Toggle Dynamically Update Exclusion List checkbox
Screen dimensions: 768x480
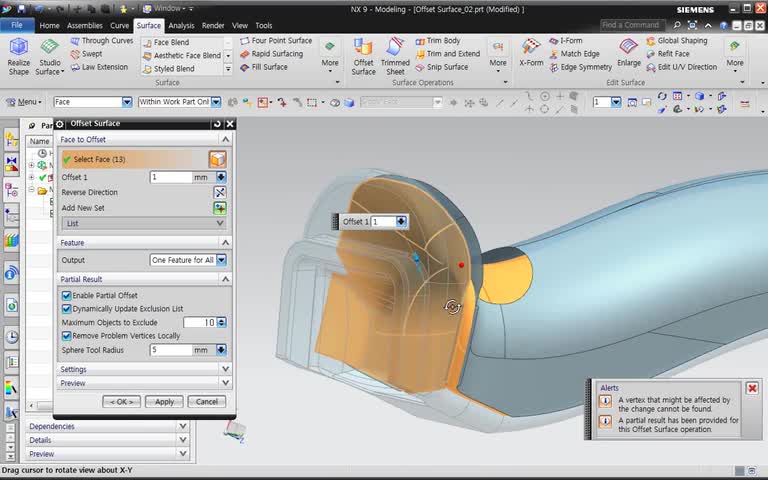[x=67, y=309]
